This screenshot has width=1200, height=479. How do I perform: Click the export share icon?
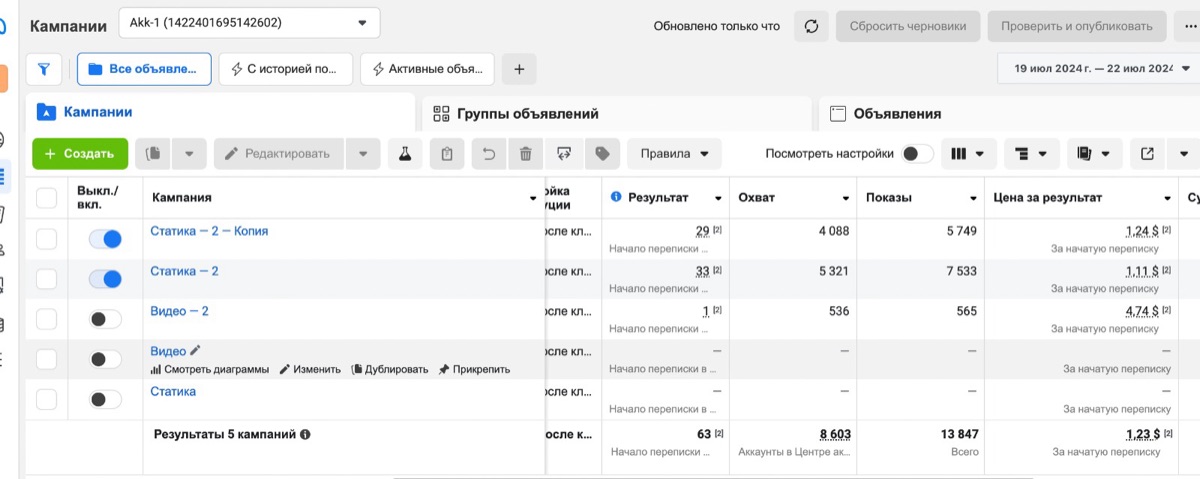coord(1148,154)
